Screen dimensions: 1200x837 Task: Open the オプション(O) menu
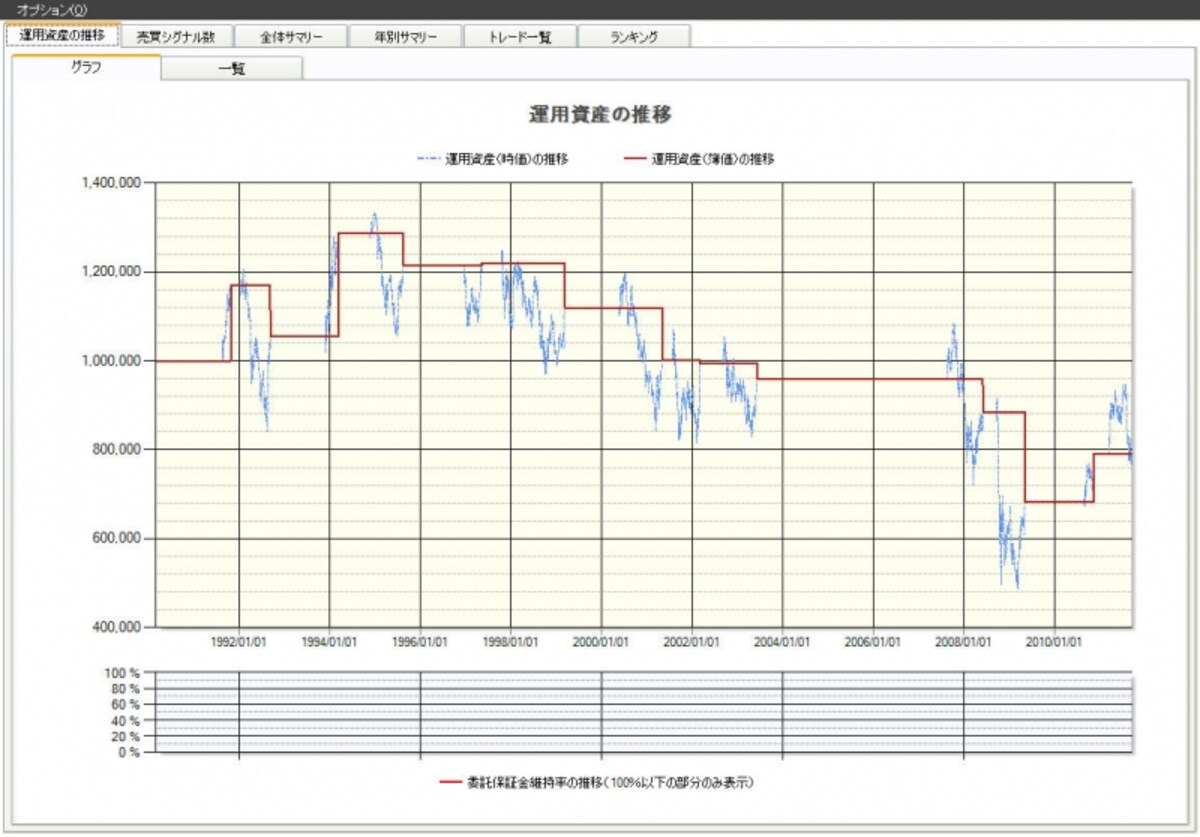(x=51, y=9)
